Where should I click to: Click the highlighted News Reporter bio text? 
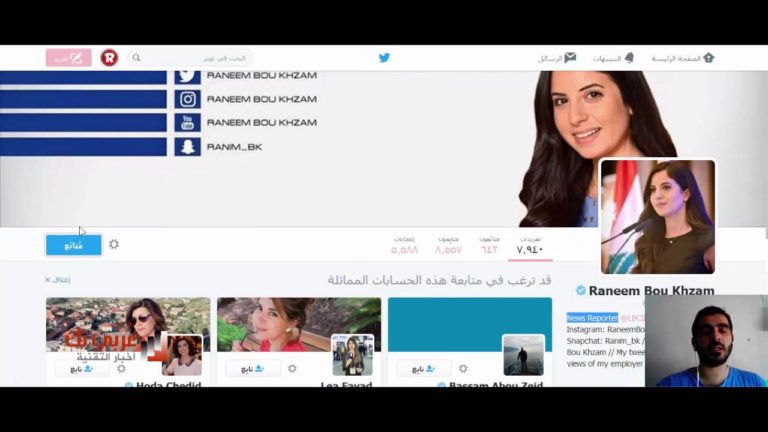pos(592,318)
